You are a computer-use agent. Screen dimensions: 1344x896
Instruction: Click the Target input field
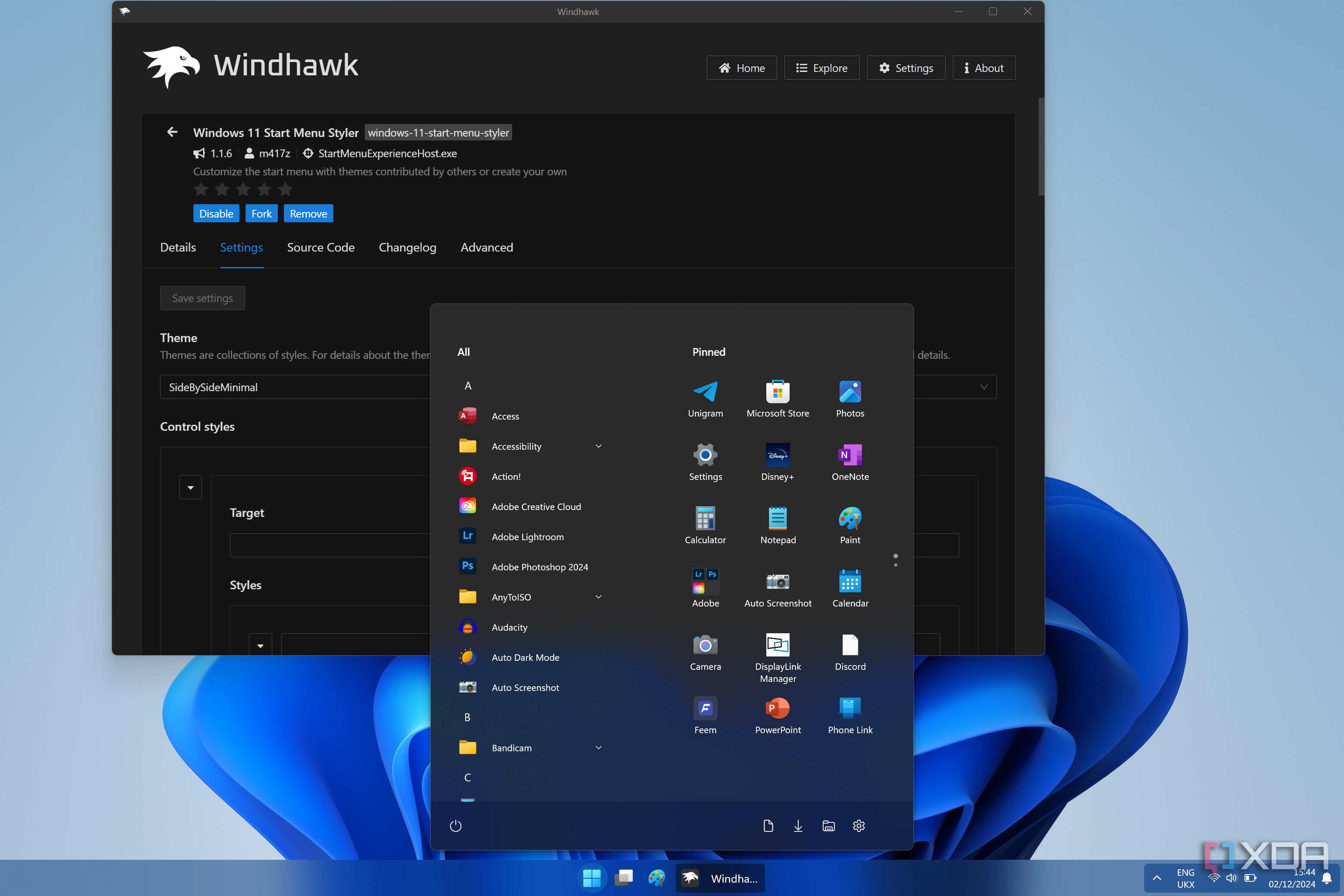[x=330, y=545]
